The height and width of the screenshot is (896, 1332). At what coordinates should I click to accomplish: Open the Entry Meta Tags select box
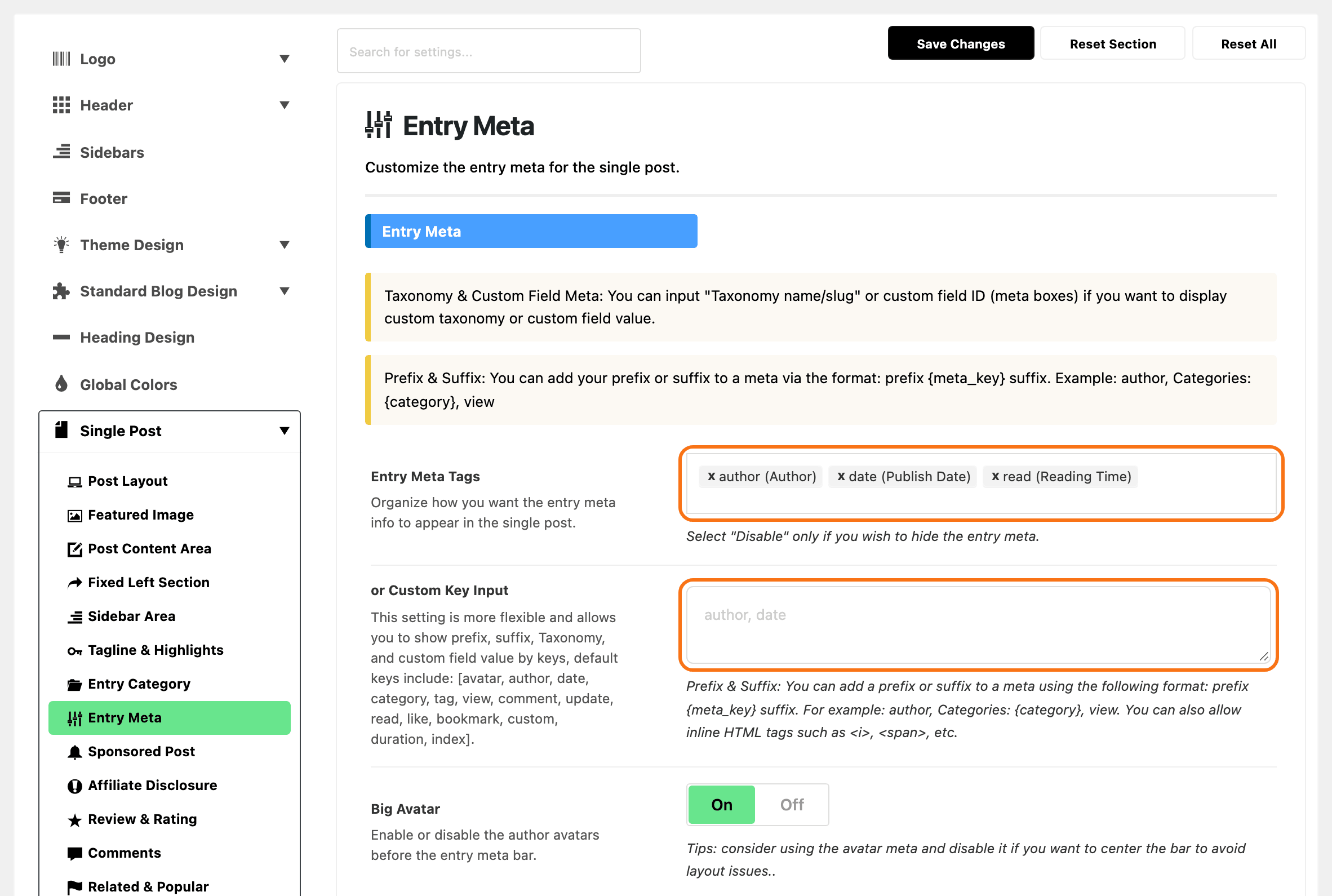[x=981, y=484]
